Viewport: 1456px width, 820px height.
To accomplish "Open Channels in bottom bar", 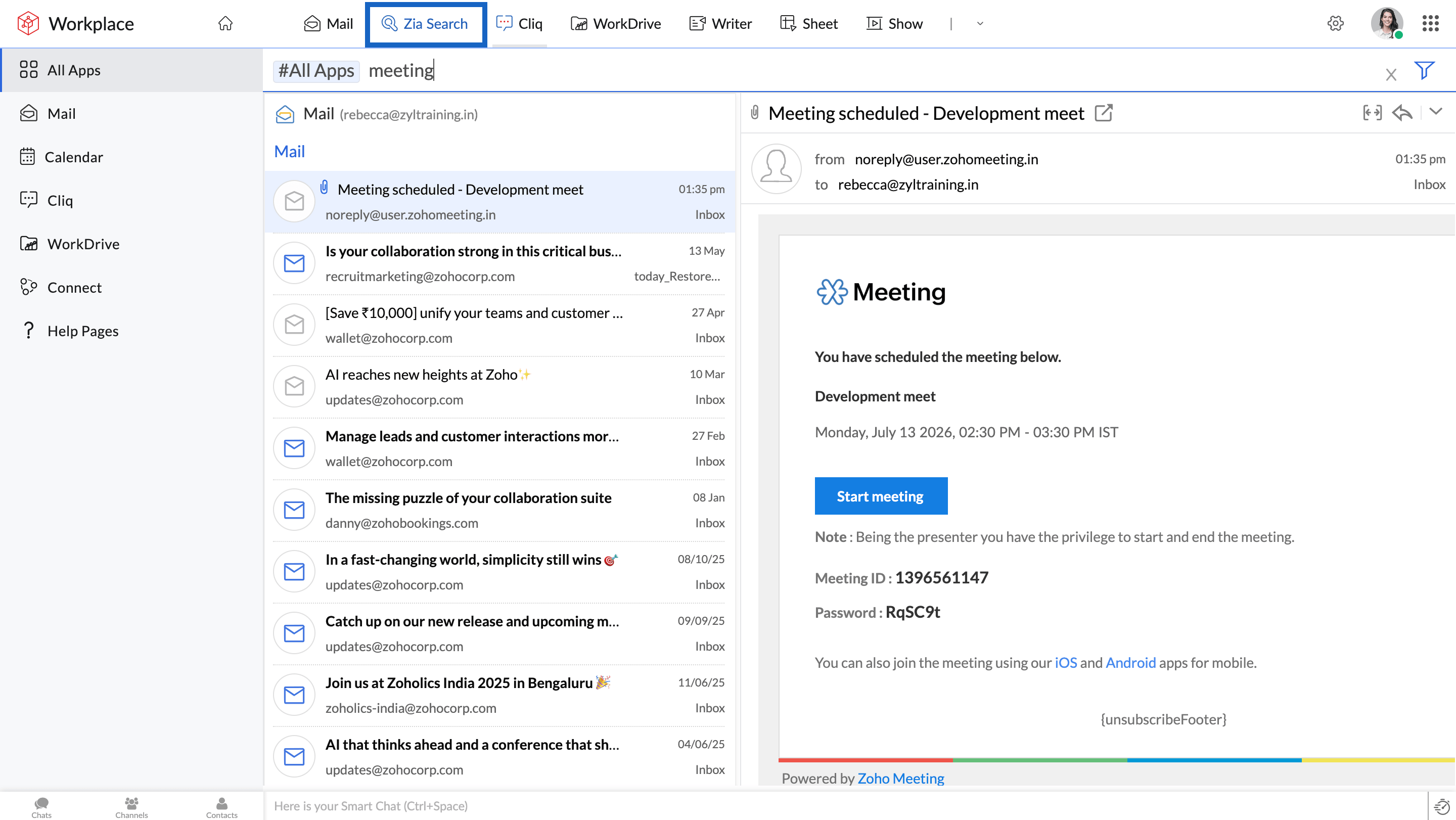I will click(x=131, y=807).
